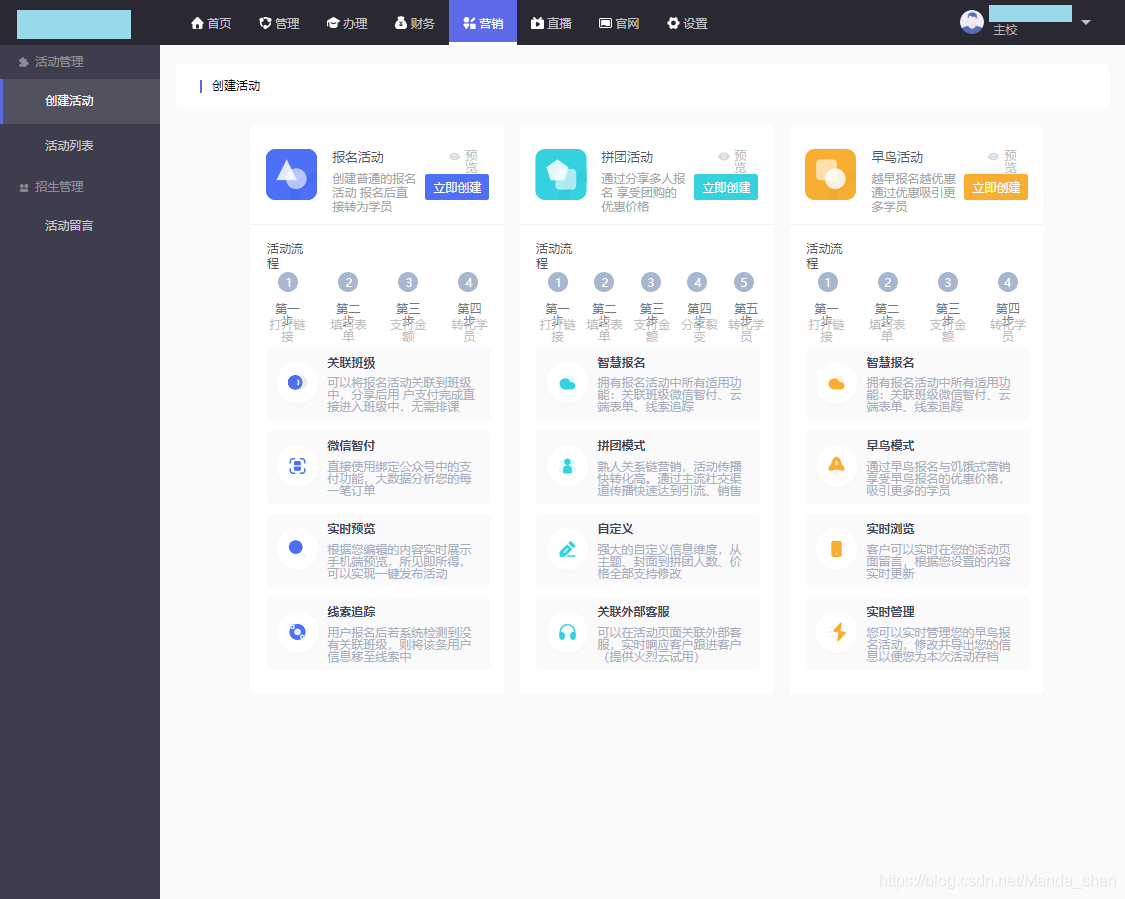Screen dimensions: 1125x899
Task: Click step 4 circle in 早鸟活动 flow
Action: pyautogui.click(x=1007, y=282)
